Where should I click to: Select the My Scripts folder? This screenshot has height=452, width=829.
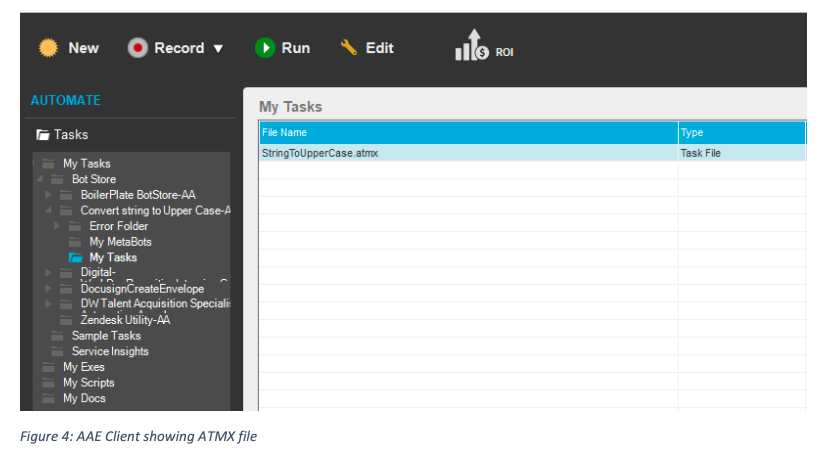89,383
